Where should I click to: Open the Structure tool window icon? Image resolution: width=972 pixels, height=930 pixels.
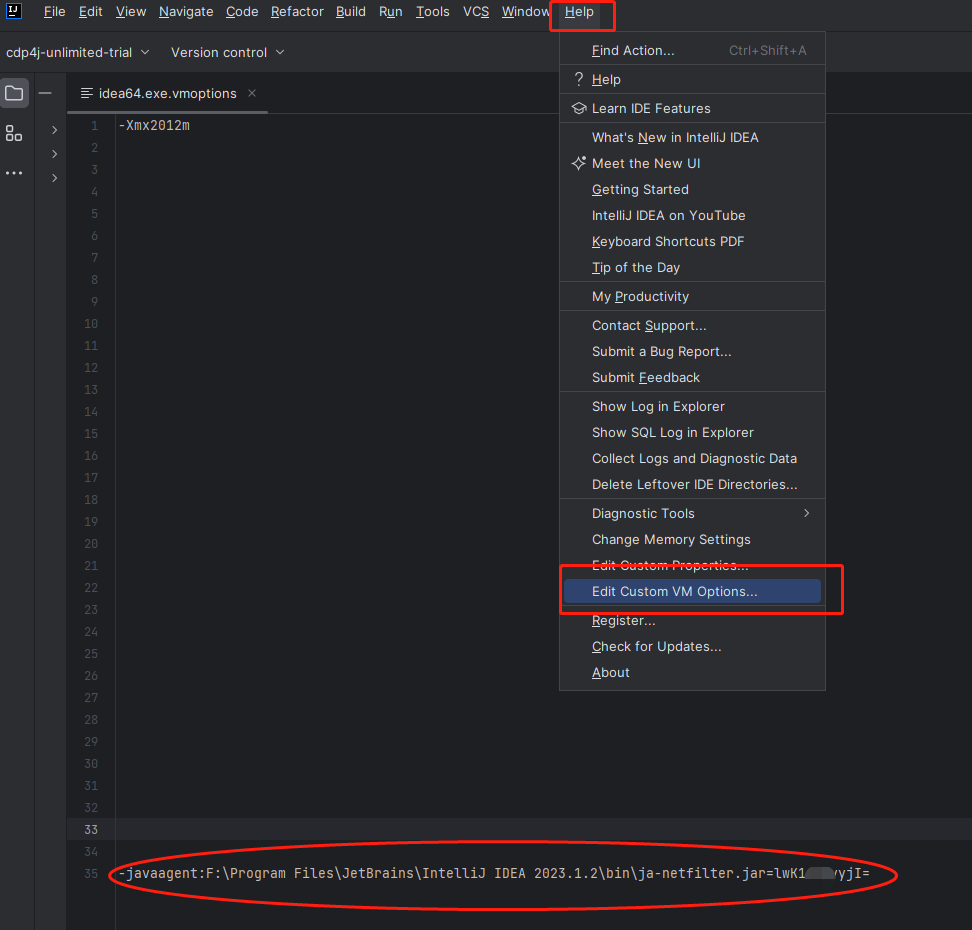pyautogui.click(x=14, y=133)
